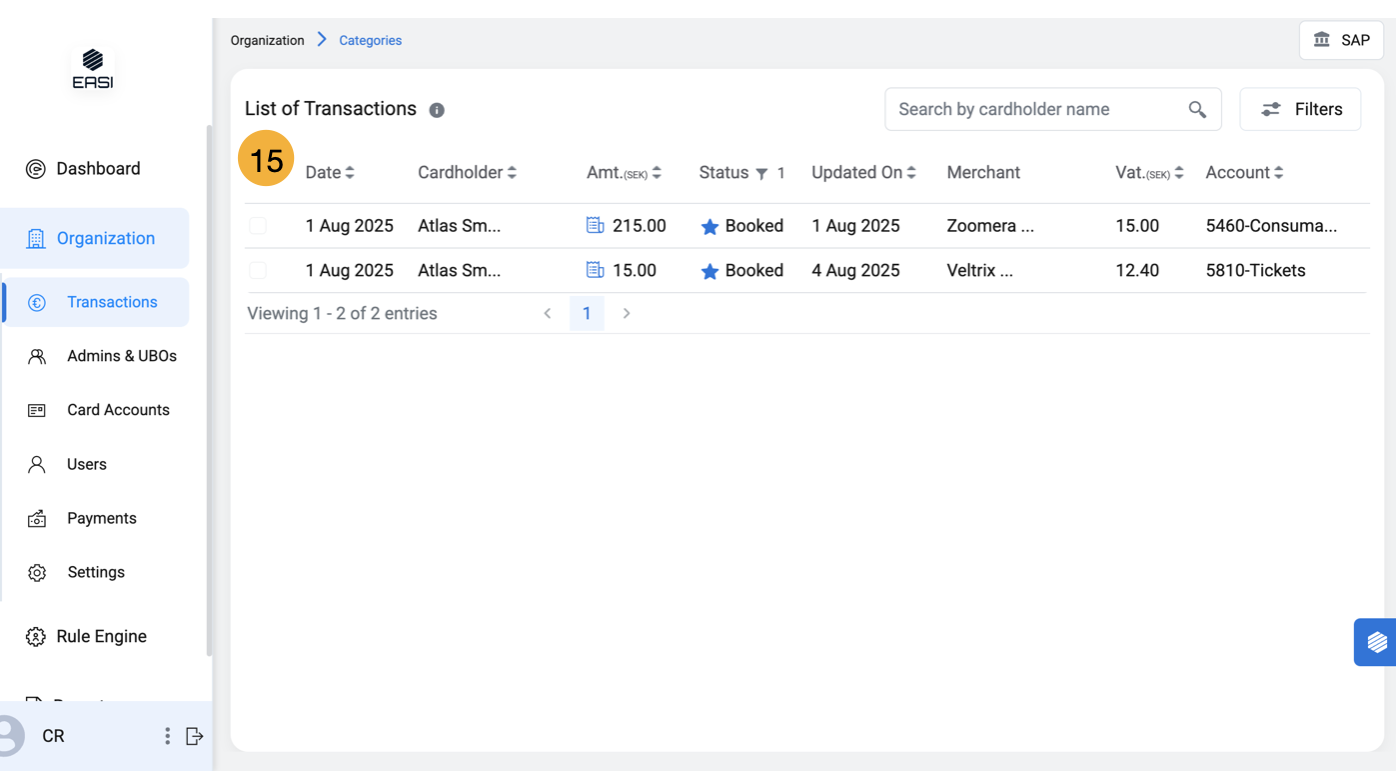This screenshot has height=772, width=1396.
Task: Click the blue floating widget icon
Action: pos(1376,642)
